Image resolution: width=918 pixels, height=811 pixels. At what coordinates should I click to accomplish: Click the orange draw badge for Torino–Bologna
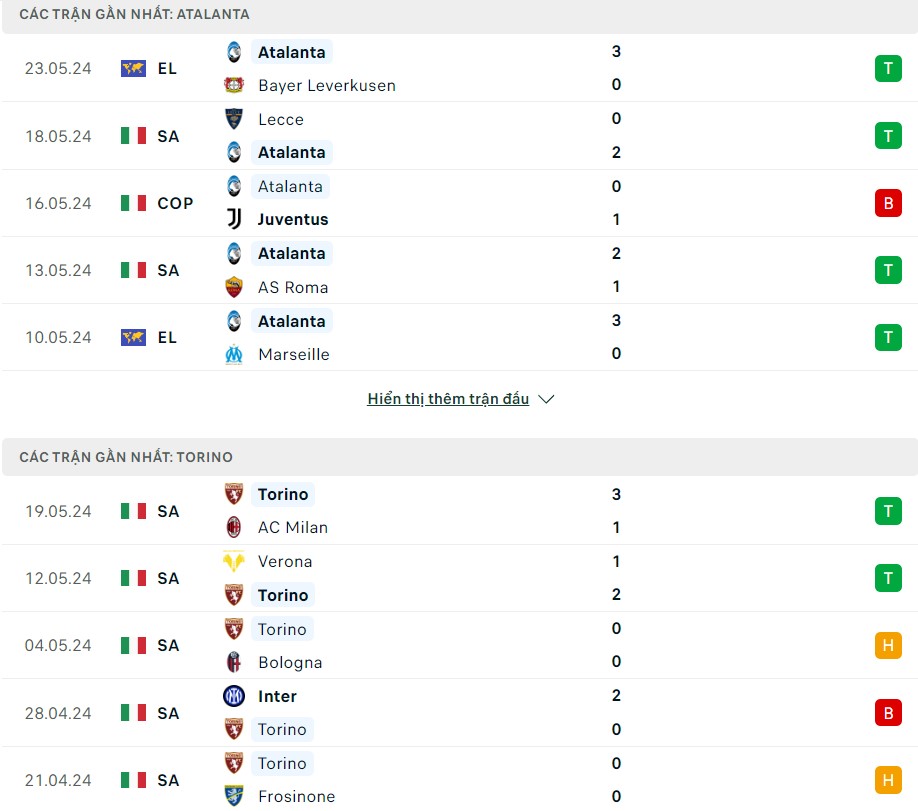pyautogui.click(x=887, y=645)
